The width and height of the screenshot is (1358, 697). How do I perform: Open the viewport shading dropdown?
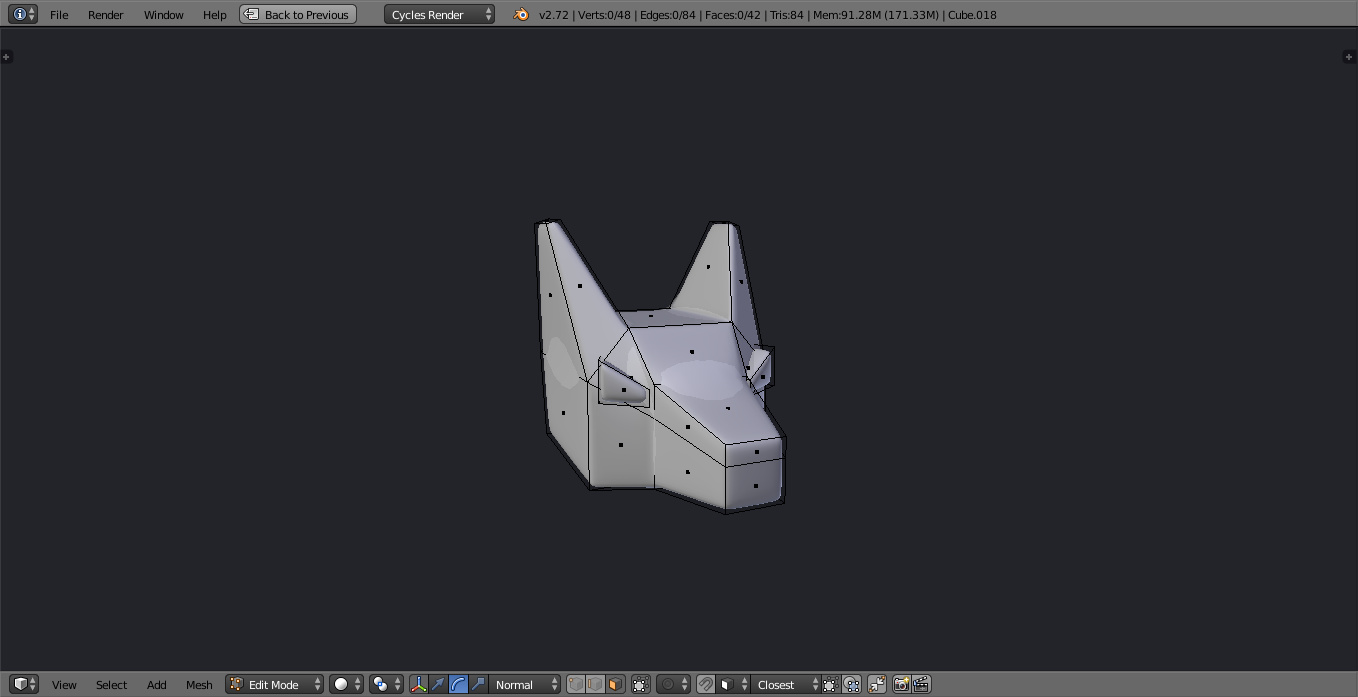click(346, 684)
